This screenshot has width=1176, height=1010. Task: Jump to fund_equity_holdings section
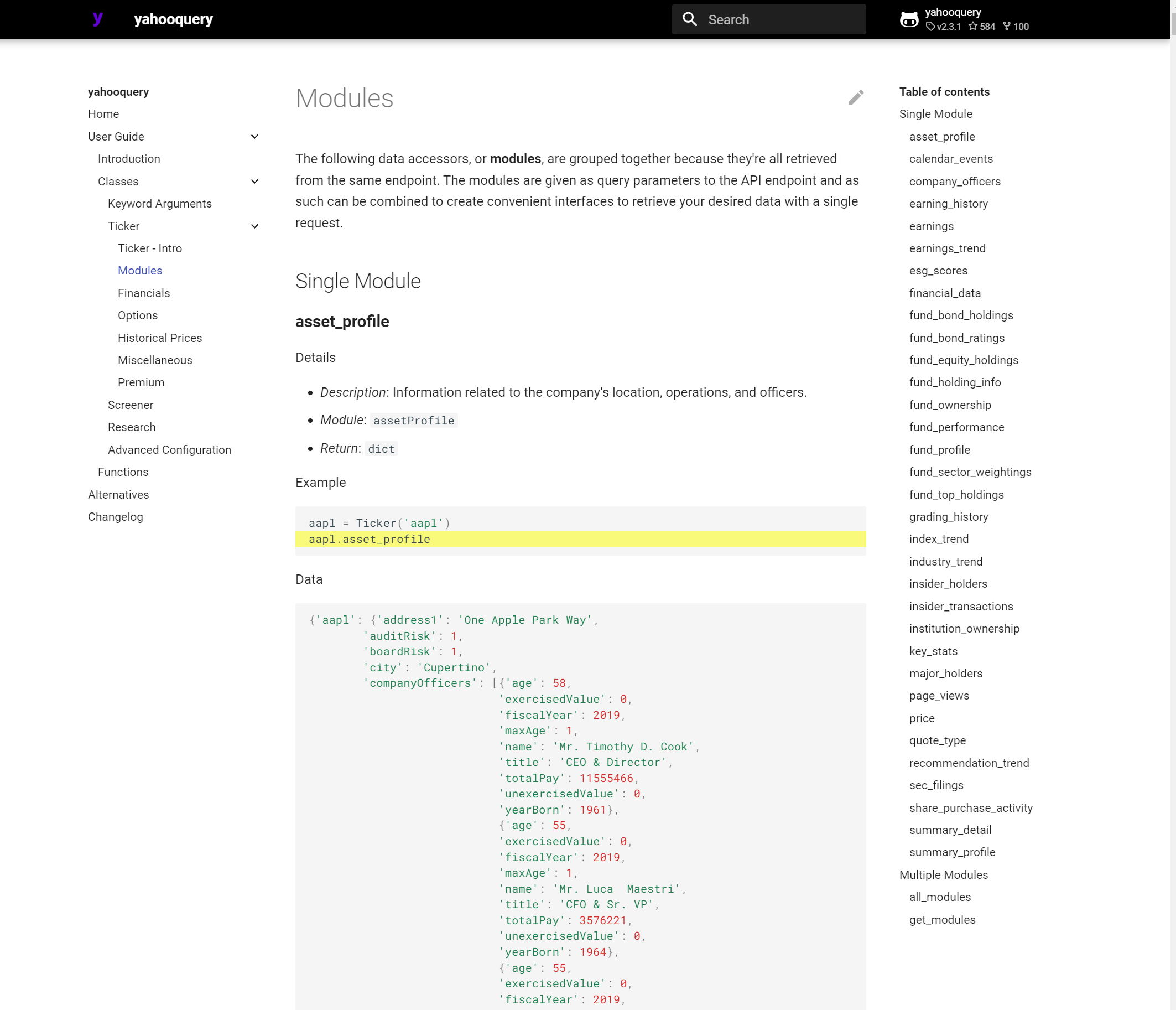coord(964,360)
